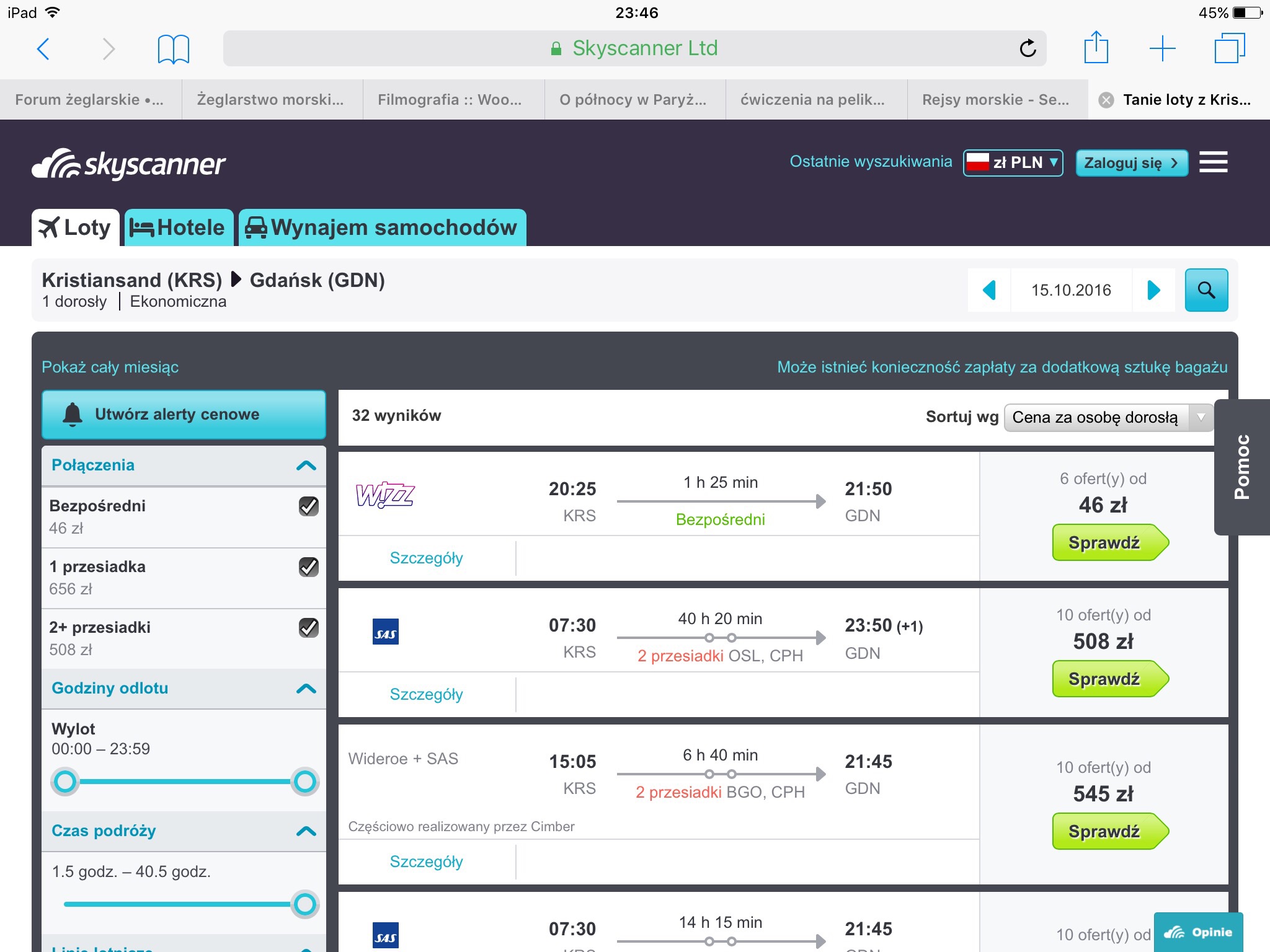
Task: Switch to 'Rejsy morskie - Se...' tab
Action: point(997,100)
